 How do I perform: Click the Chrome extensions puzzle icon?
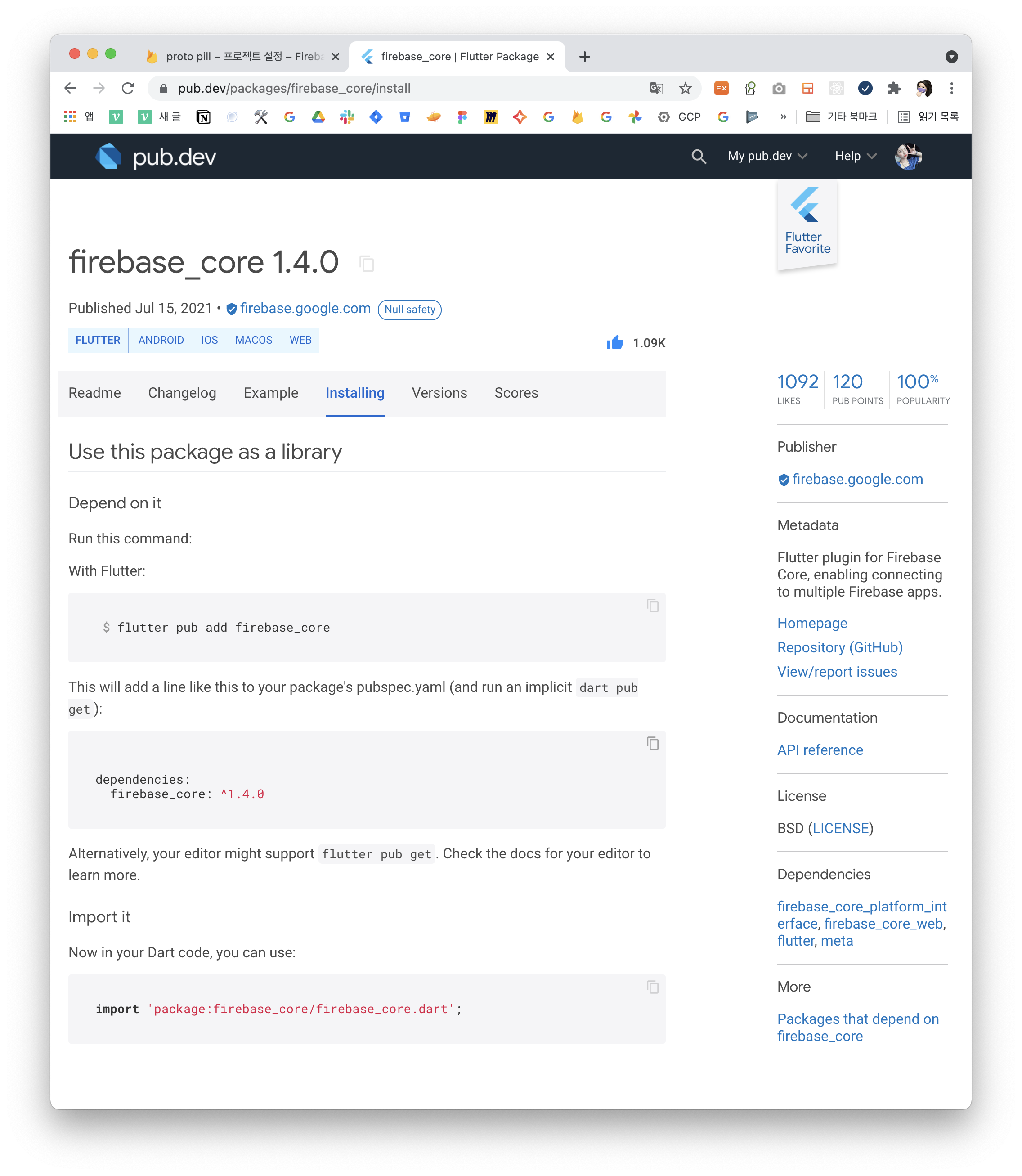point(894,88)
